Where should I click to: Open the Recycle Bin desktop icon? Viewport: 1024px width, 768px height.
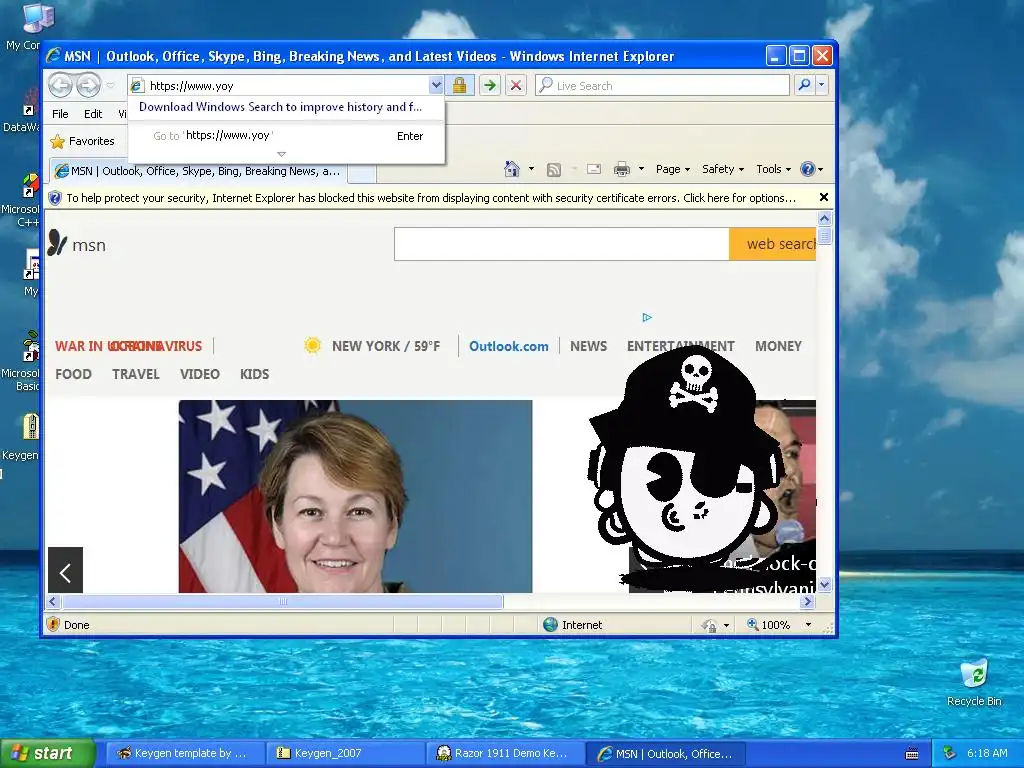[974, 683]
